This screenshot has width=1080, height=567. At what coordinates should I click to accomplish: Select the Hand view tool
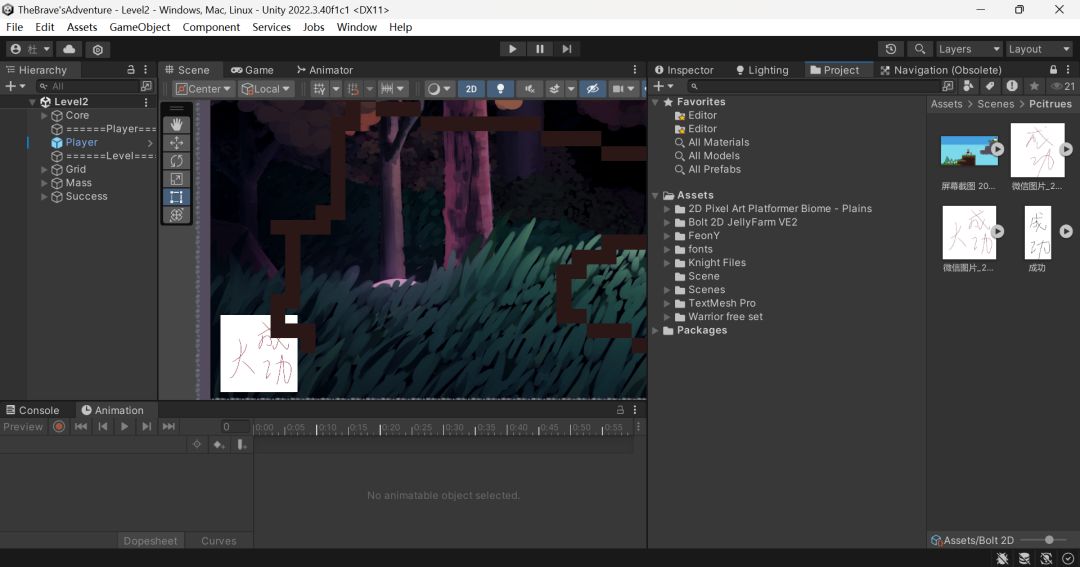click(x=176, y=125)
